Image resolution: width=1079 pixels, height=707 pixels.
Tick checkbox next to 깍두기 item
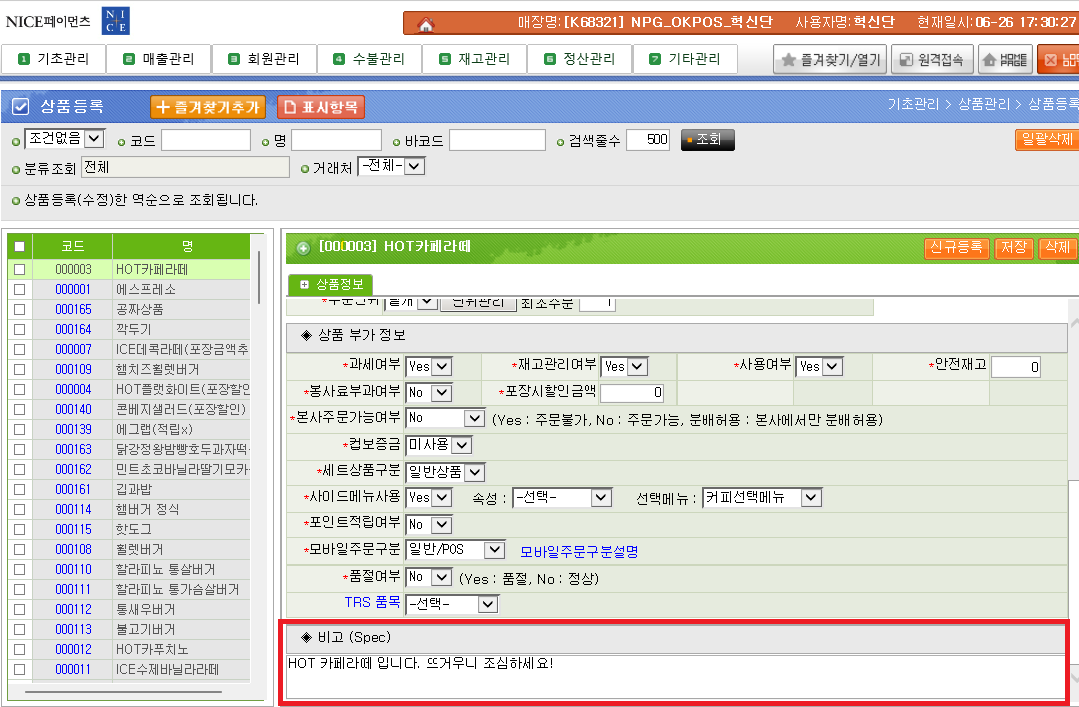click(x=19, y=329)
